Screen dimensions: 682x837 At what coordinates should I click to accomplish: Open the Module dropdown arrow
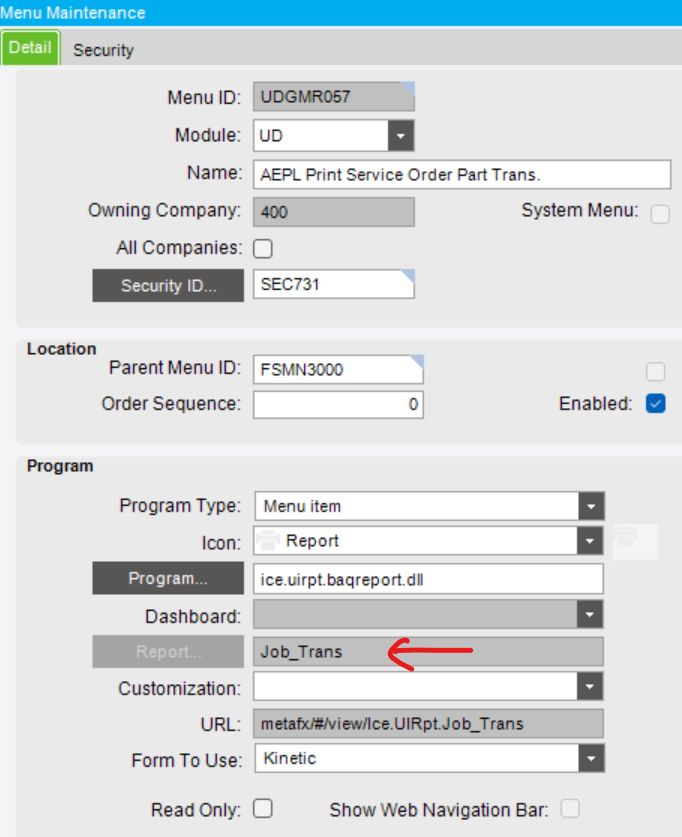(x=401, y=135)
